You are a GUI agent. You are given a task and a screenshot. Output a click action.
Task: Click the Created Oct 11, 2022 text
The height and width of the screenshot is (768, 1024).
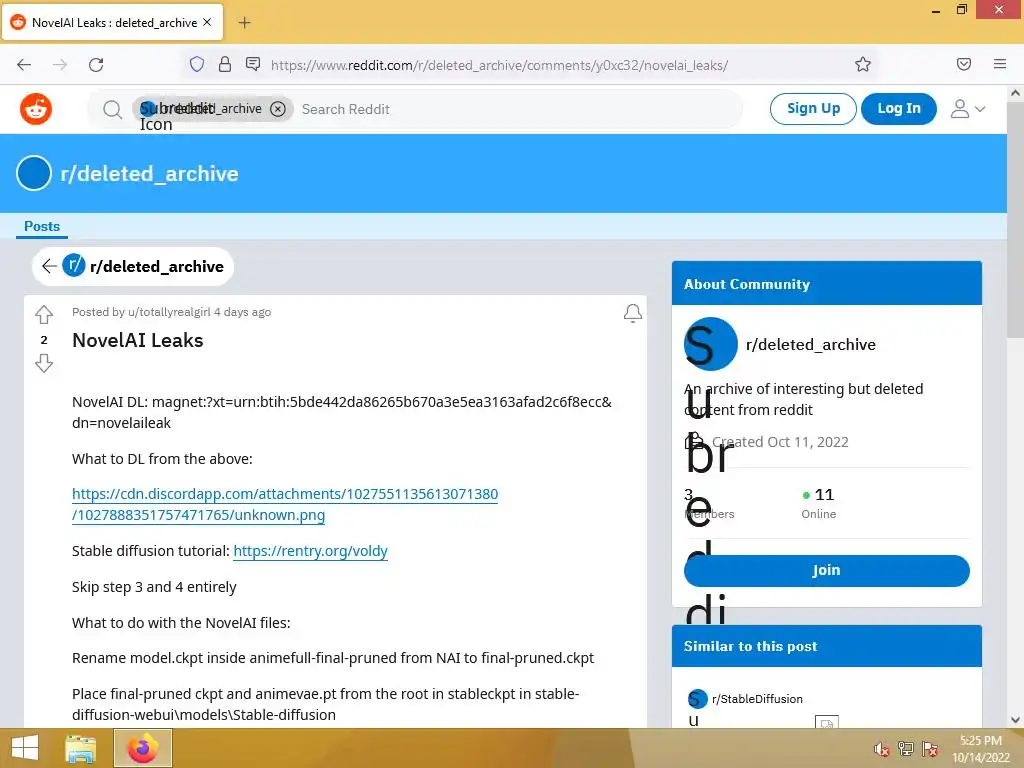click(780, 442)
